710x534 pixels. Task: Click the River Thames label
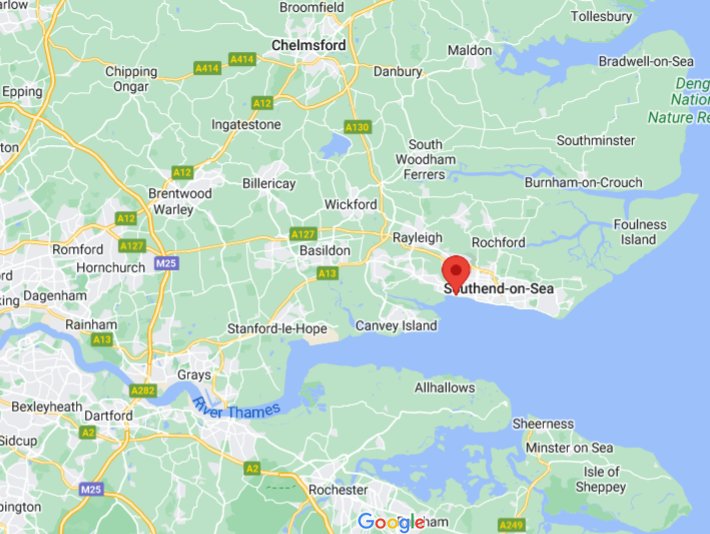(x=236, y=408)
